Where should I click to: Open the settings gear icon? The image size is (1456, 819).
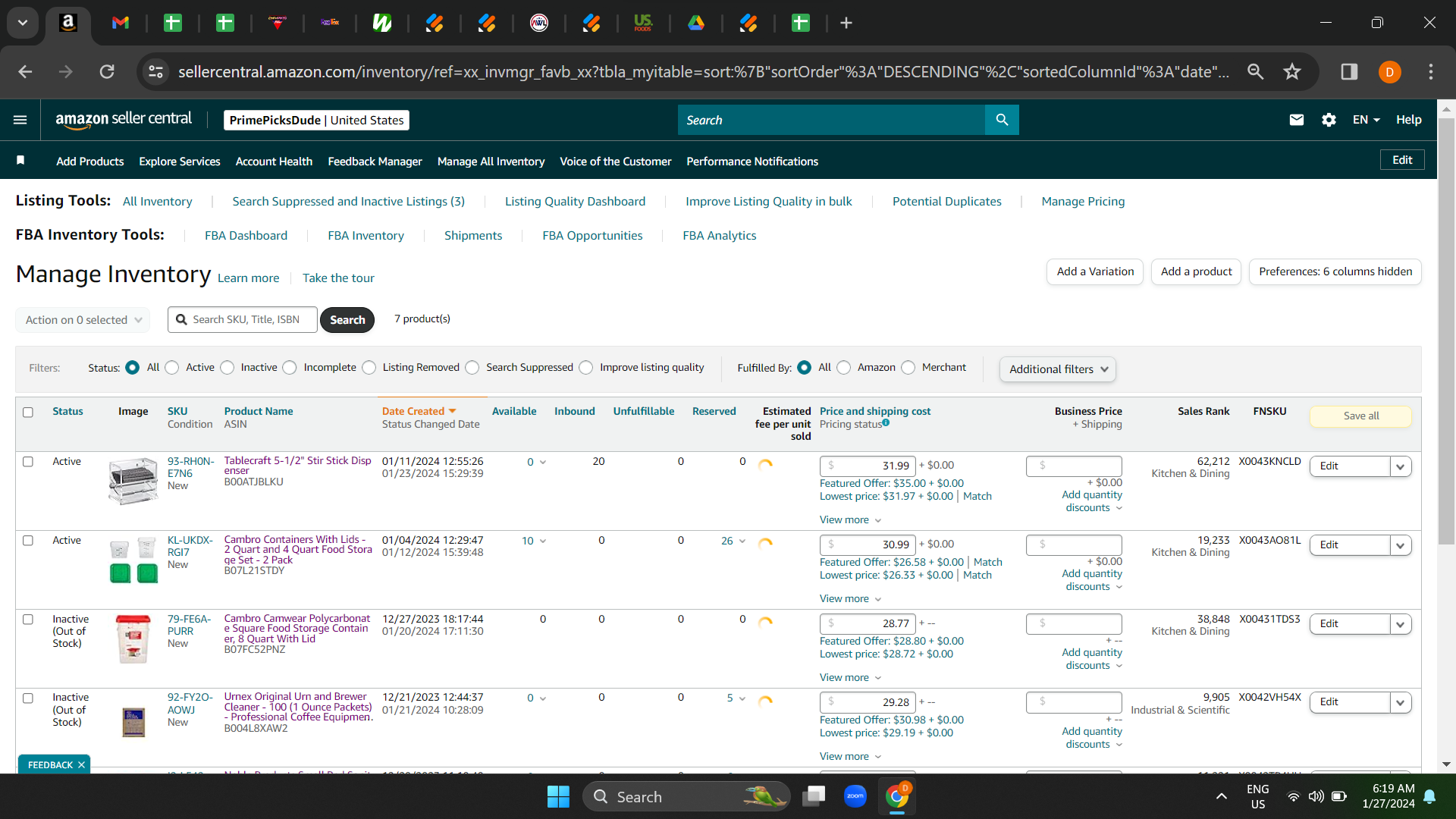point(1329,120)
